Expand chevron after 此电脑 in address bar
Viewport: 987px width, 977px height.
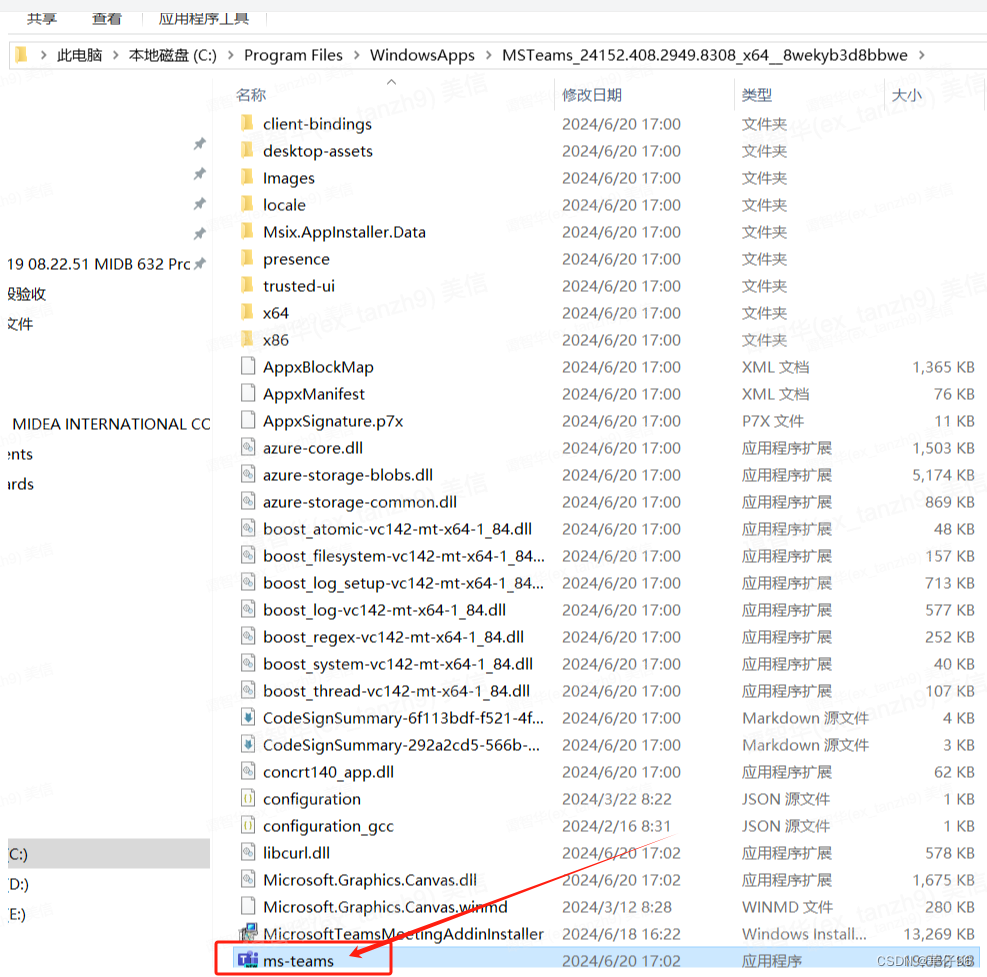tap(116, 55)
